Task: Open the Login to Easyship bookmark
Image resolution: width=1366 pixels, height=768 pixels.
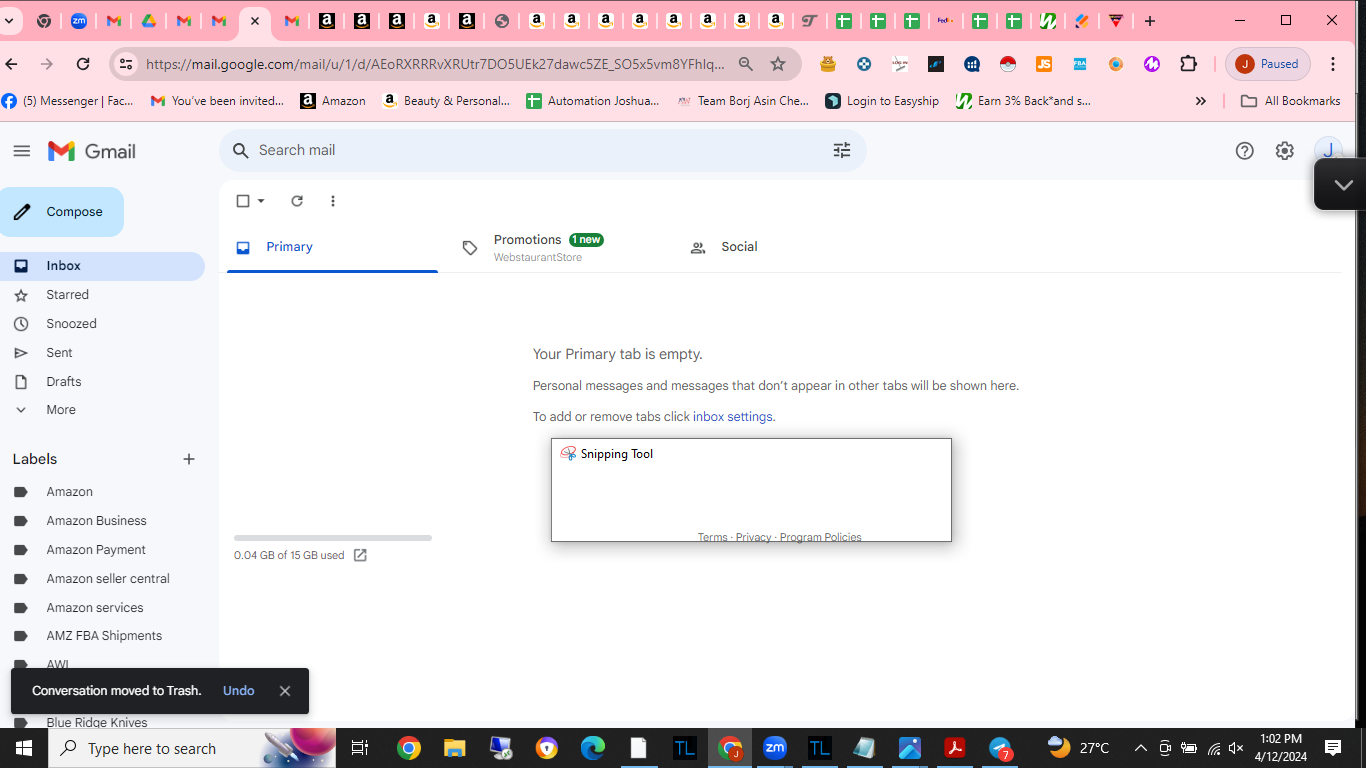Action: click(x=882, y=101)
